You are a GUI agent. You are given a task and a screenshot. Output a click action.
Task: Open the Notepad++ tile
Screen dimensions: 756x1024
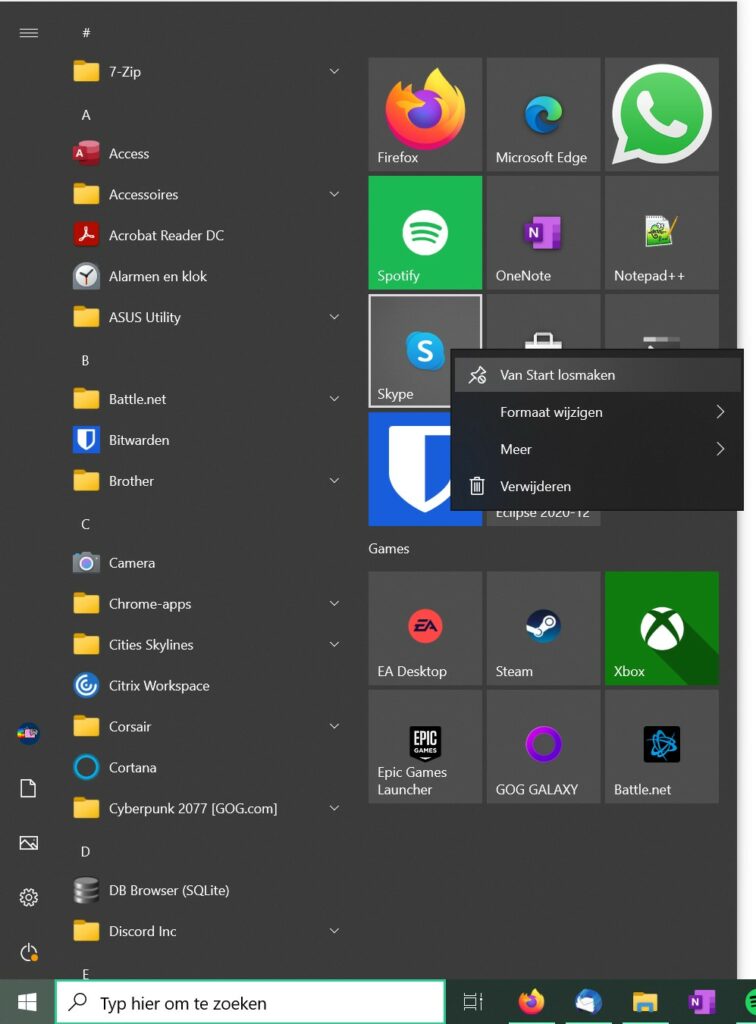661,232
